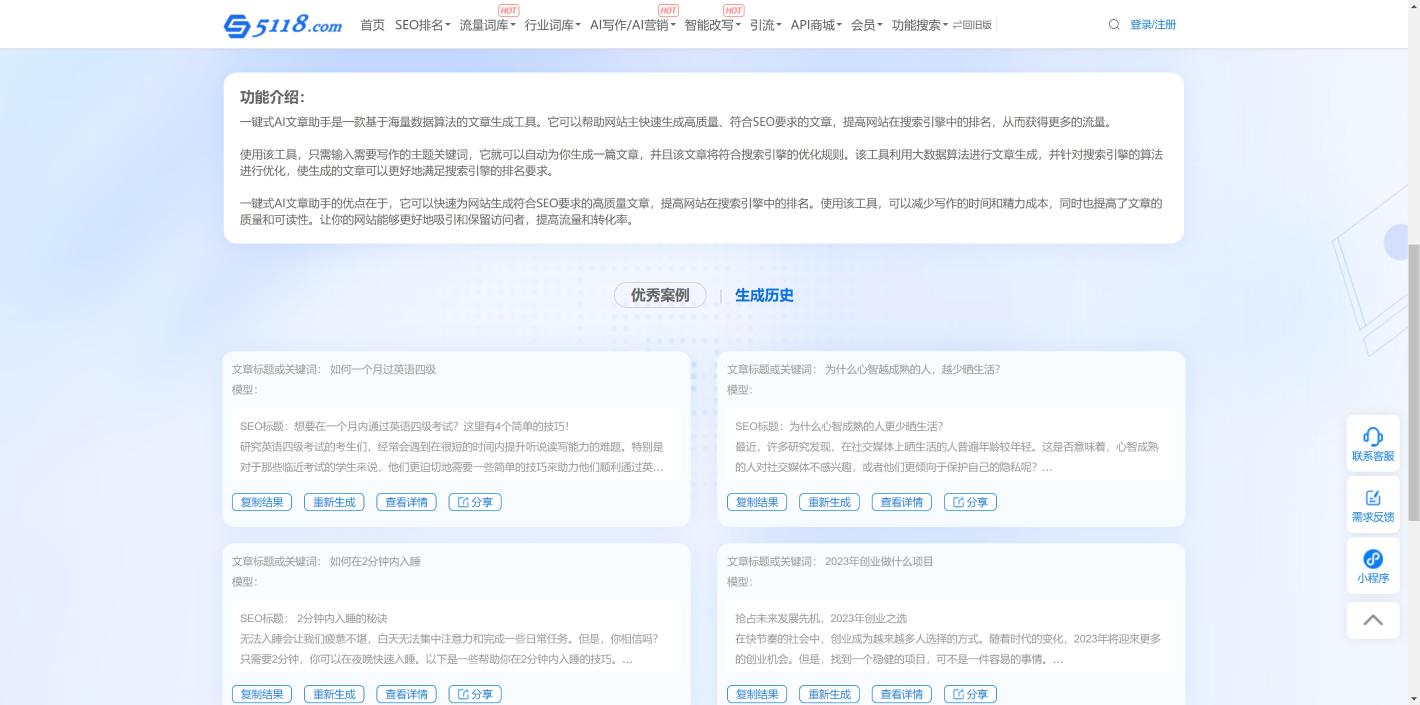
Task: Expand 引流 menu
Action: (x=766, y=25)
